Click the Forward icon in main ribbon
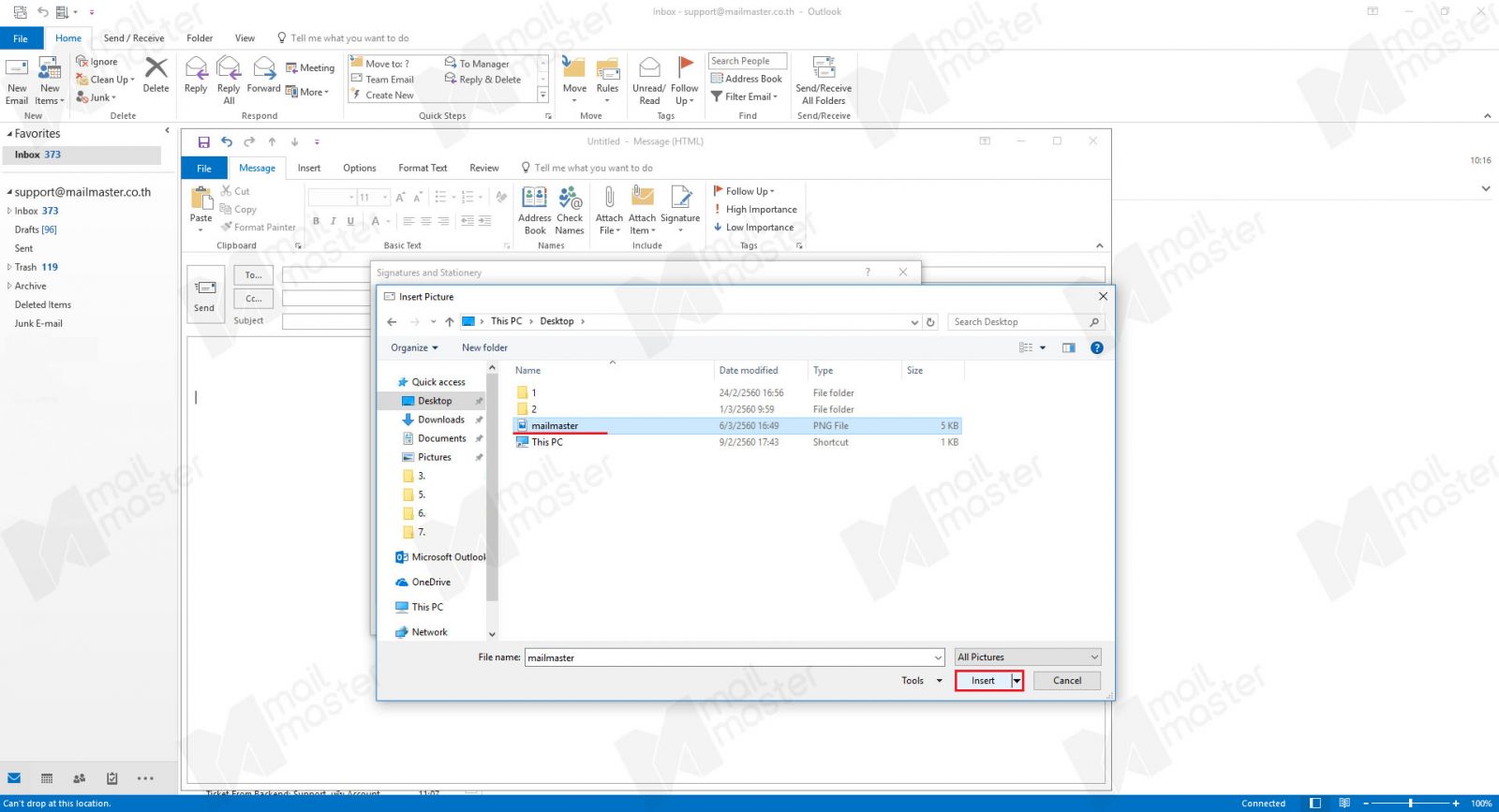1499x812 pixels. (264, 69)
